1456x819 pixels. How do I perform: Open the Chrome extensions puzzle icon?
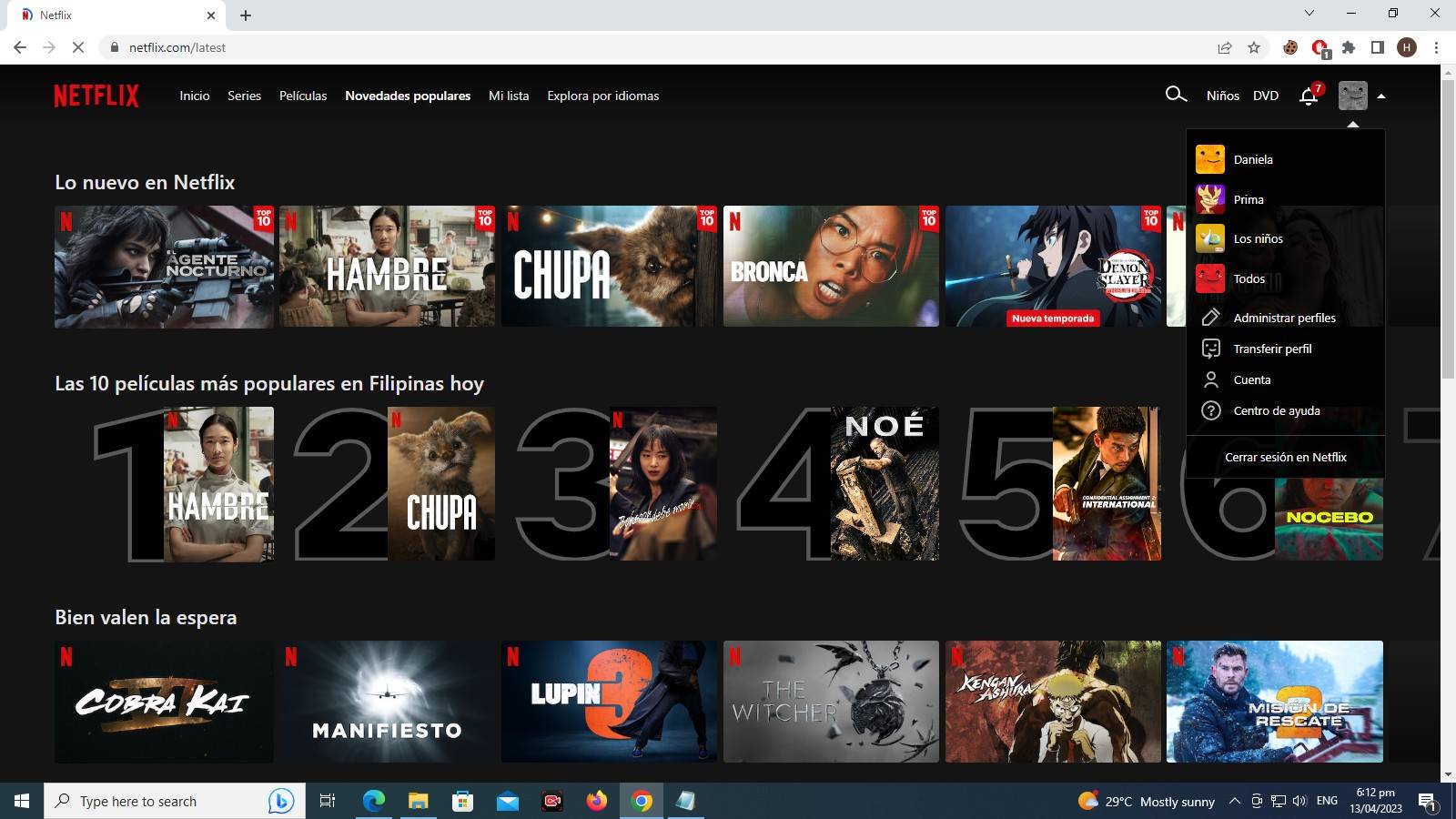1349,47
